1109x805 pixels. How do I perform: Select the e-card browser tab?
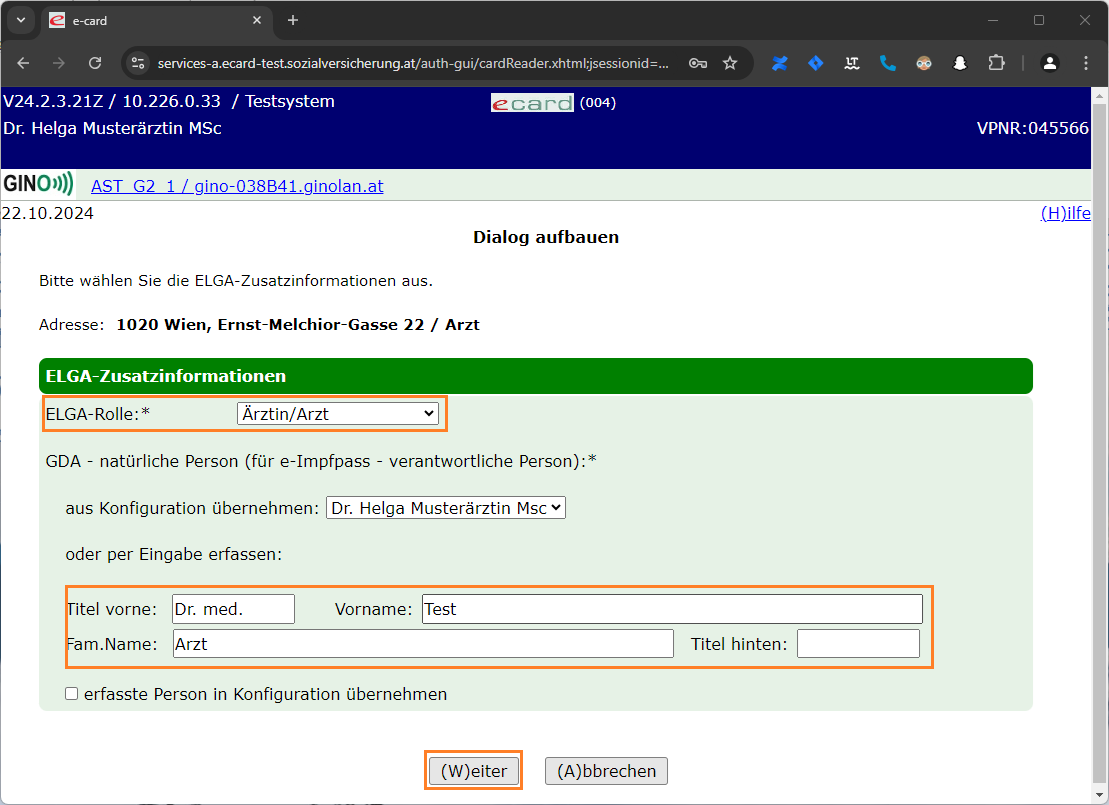click(x=150, y=20)
